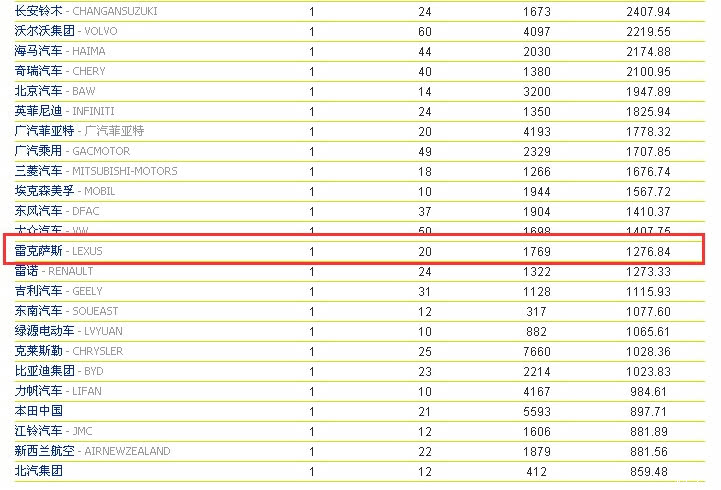Open the 克莱斯勒 CHRYSLER brand link
Image resolution: width=721 pixels, height=490 pixels.
tap(69, 351)
